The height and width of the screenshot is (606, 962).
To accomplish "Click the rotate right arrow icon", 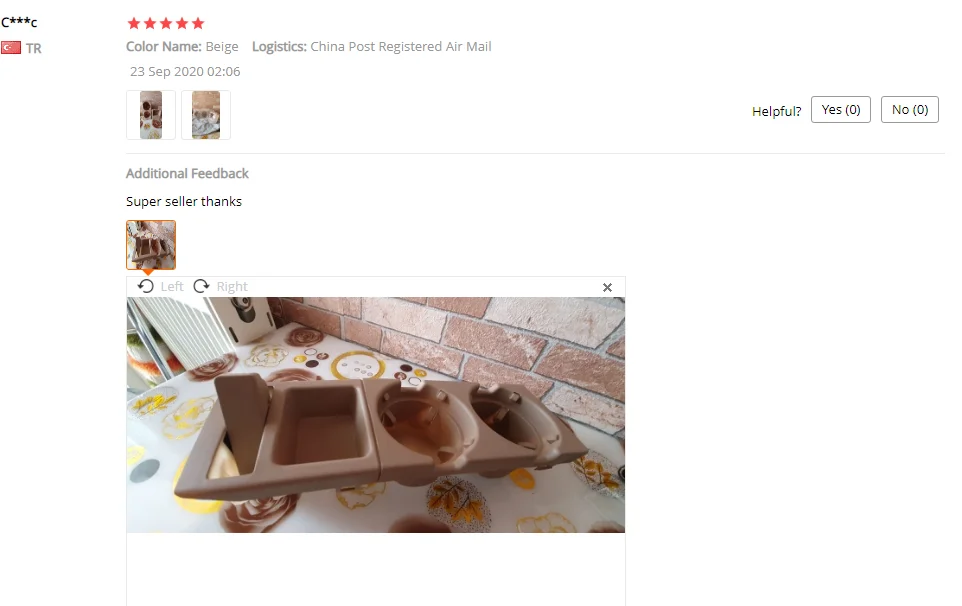I will [x=201, y=286].
